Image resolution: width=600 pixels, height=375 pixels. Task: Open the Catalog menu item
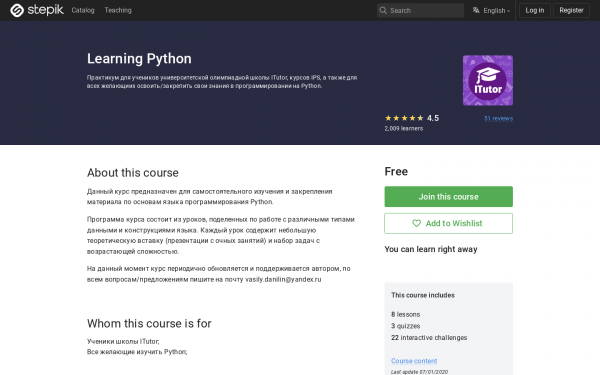[x=83, y=10]
